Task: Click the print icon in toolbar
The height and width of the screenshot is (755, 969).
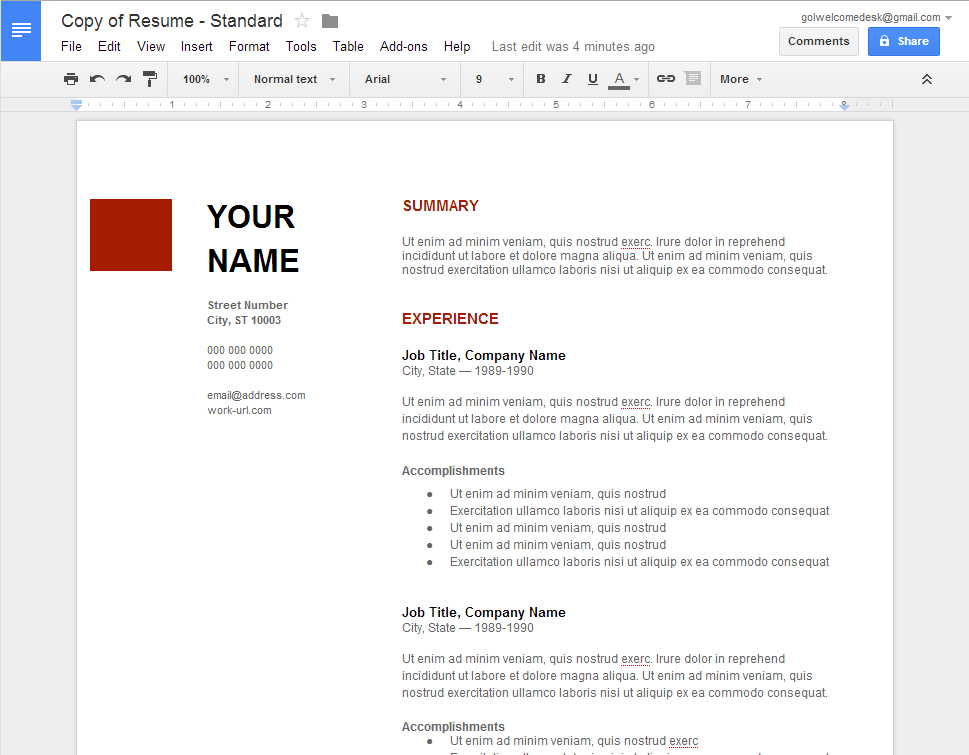Action: coord(70,79)
